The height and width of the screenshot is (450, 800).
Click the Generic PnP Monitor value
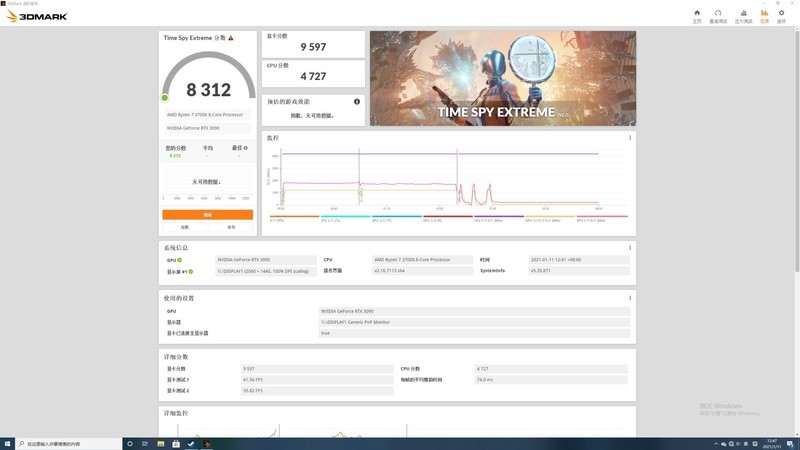[x=474, y=322]
